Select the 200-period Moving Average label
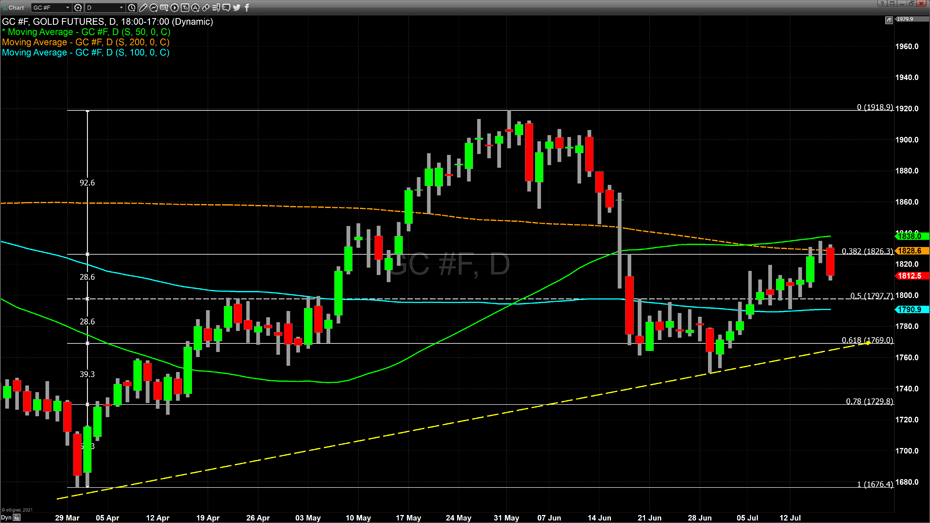This screenshot has height=523, width=930. (86, 43)
